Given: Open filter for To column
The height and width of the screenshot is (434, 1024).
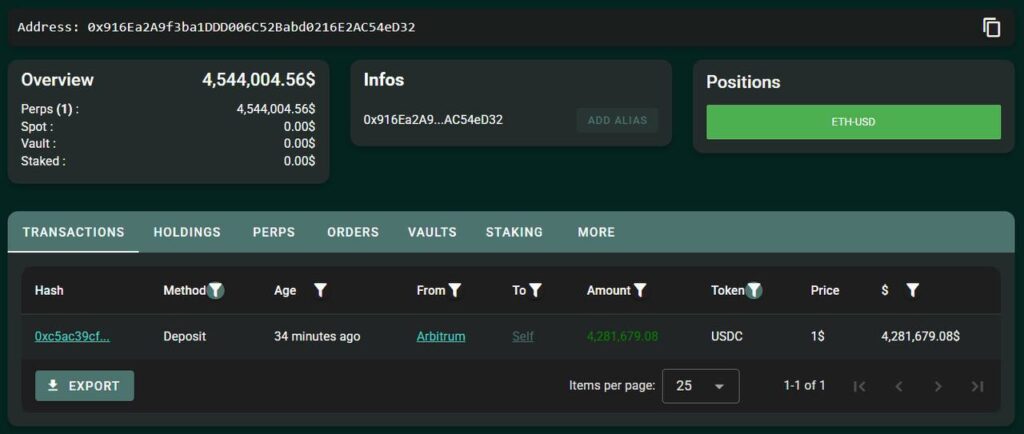Looking at the screenshot, I should [535, 290].
